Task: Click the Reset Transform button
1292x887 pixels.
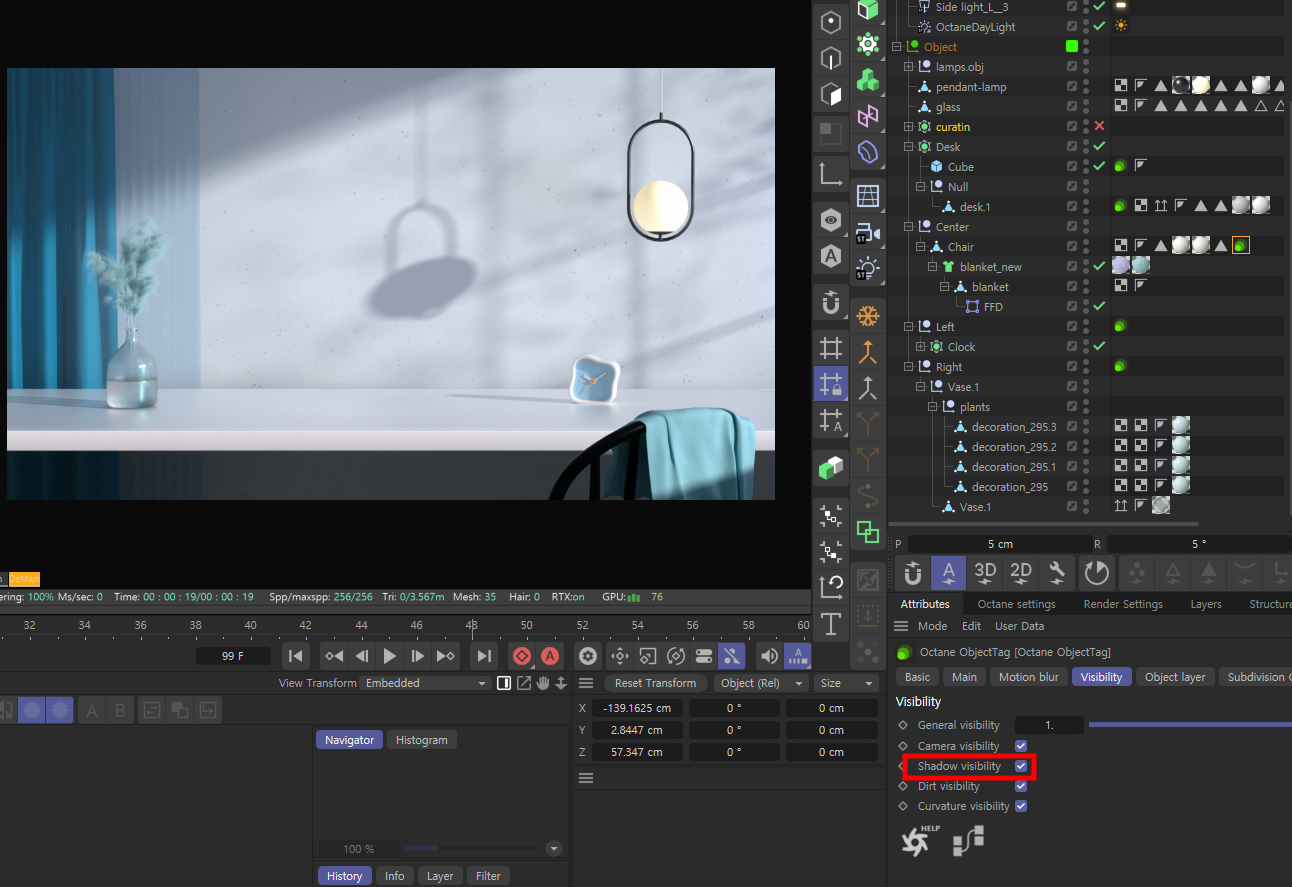Action: coord(655,683)
